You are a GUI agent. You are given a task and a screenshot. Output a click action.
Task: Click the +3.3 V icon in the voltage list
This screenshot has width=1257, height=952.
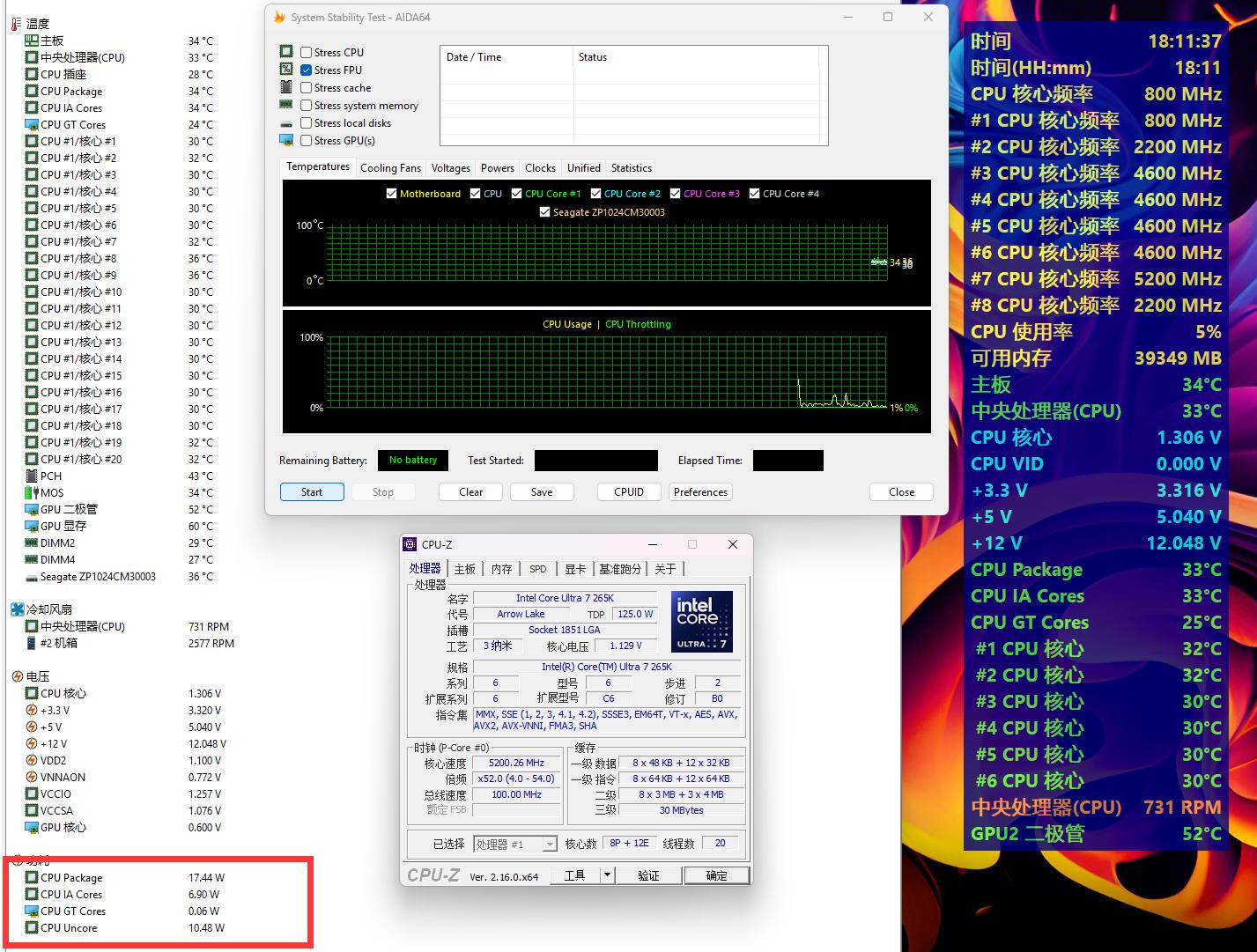click(x=32, y=710)
